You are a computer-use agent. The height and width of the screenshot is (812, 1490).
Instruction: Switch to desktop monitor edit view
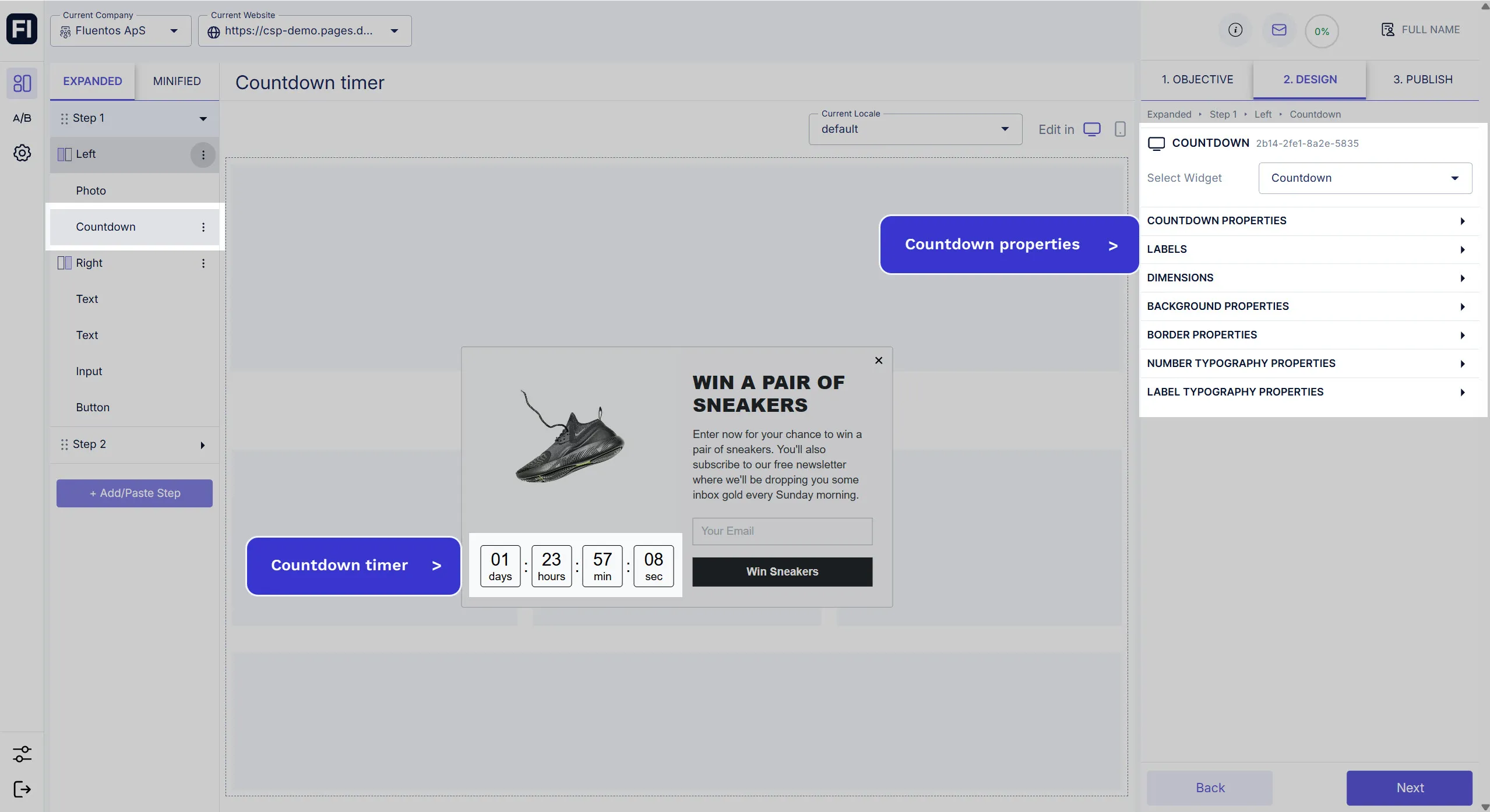point(1091,129)
